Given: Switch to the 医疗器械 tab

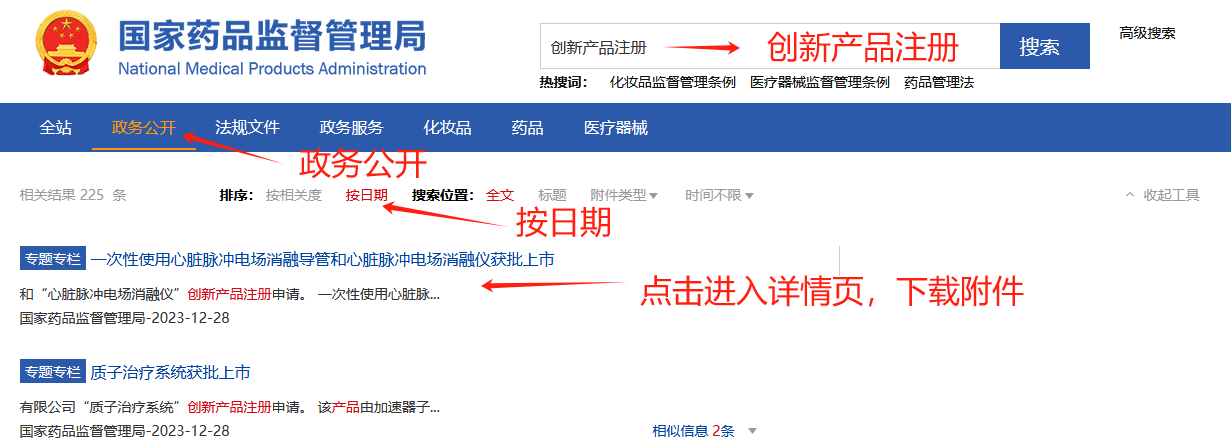Looking at the screenshot, I should [616, 127].
